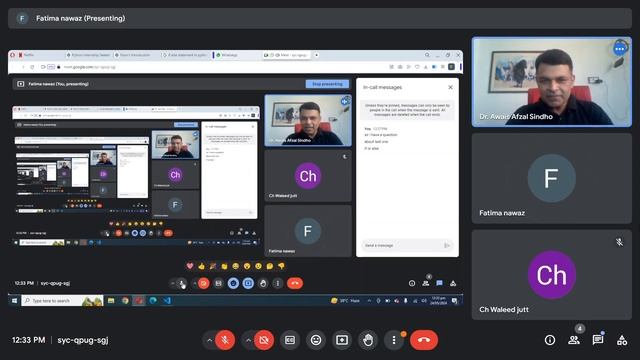Switch to if else statement tab
This screenshot has width=640, height=360.
[185, 55]
